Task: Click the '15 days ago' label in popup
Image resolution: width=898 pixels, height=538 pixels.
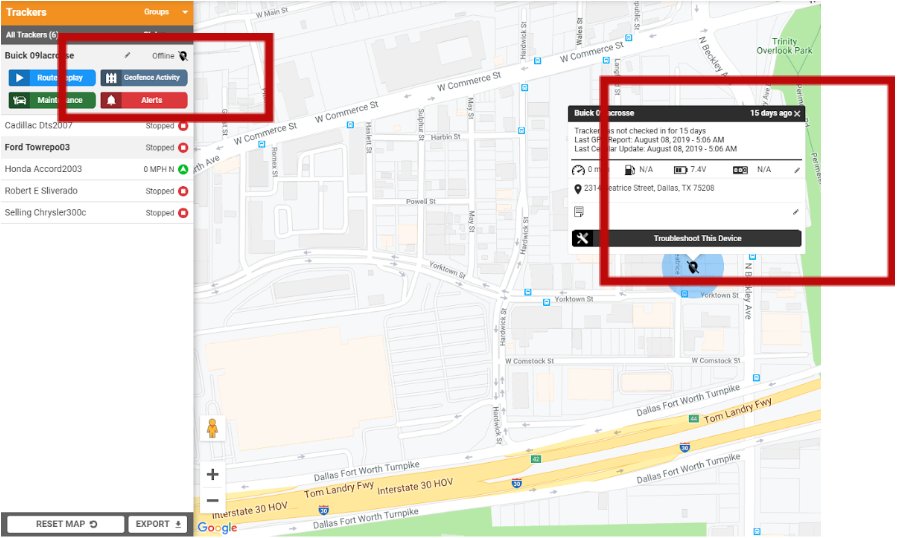Action: coord(771,113)
